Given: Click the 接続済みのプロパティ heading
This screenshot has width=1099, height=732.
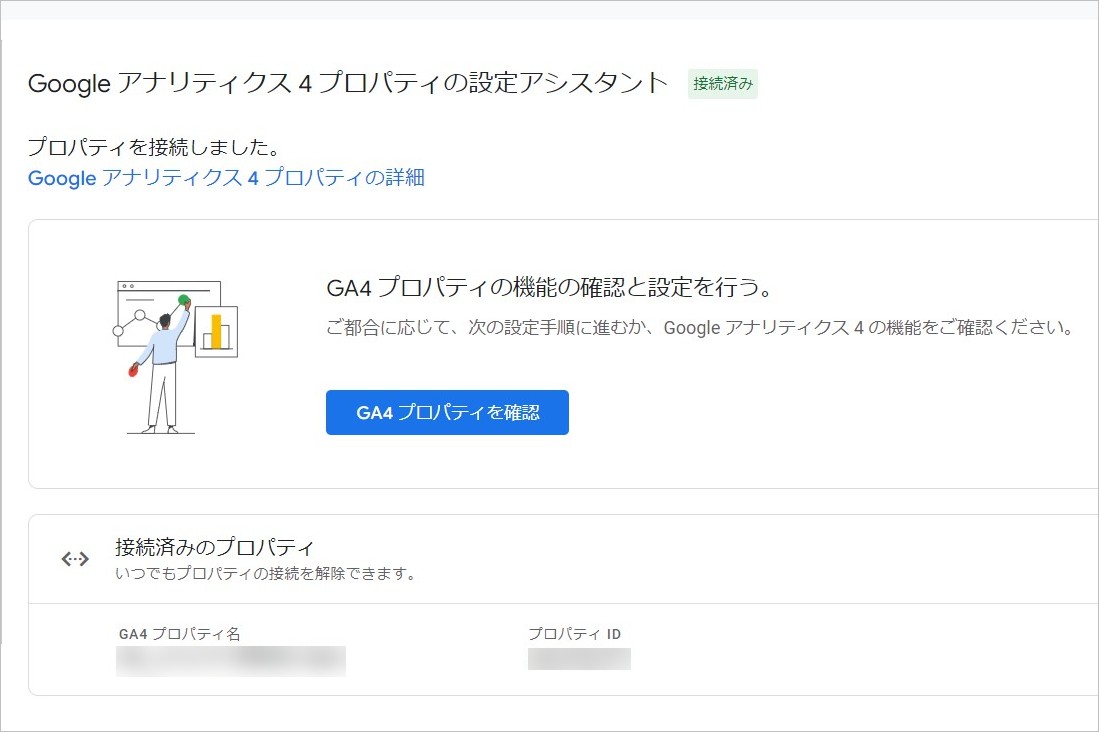Looking at the screenshot, I should click(214, 546).
